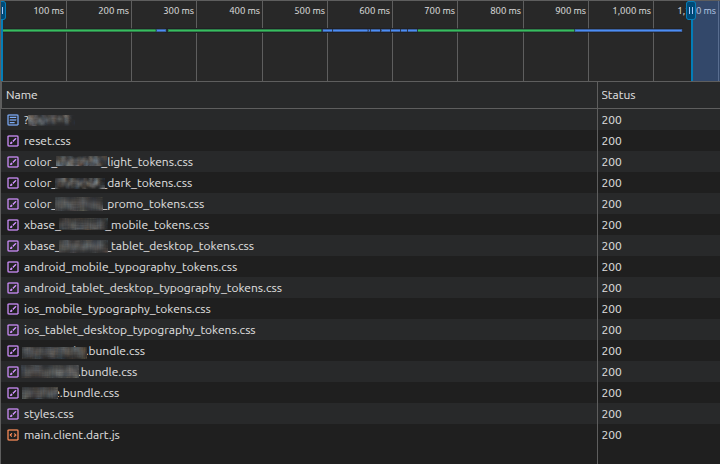Select the color light_tokens.css request
The width and height of the screenshot is (720, 464).
(x=108, y=162)
